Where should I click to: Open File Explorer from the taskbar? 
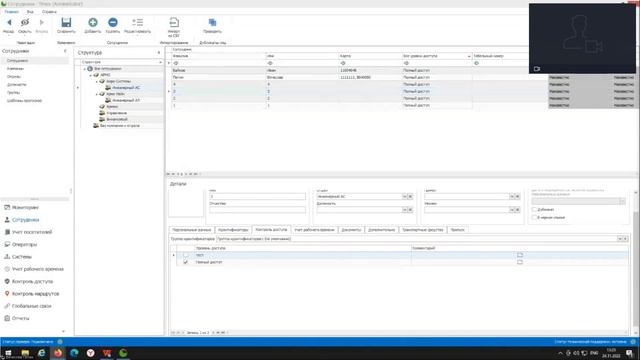pos(25,353)
